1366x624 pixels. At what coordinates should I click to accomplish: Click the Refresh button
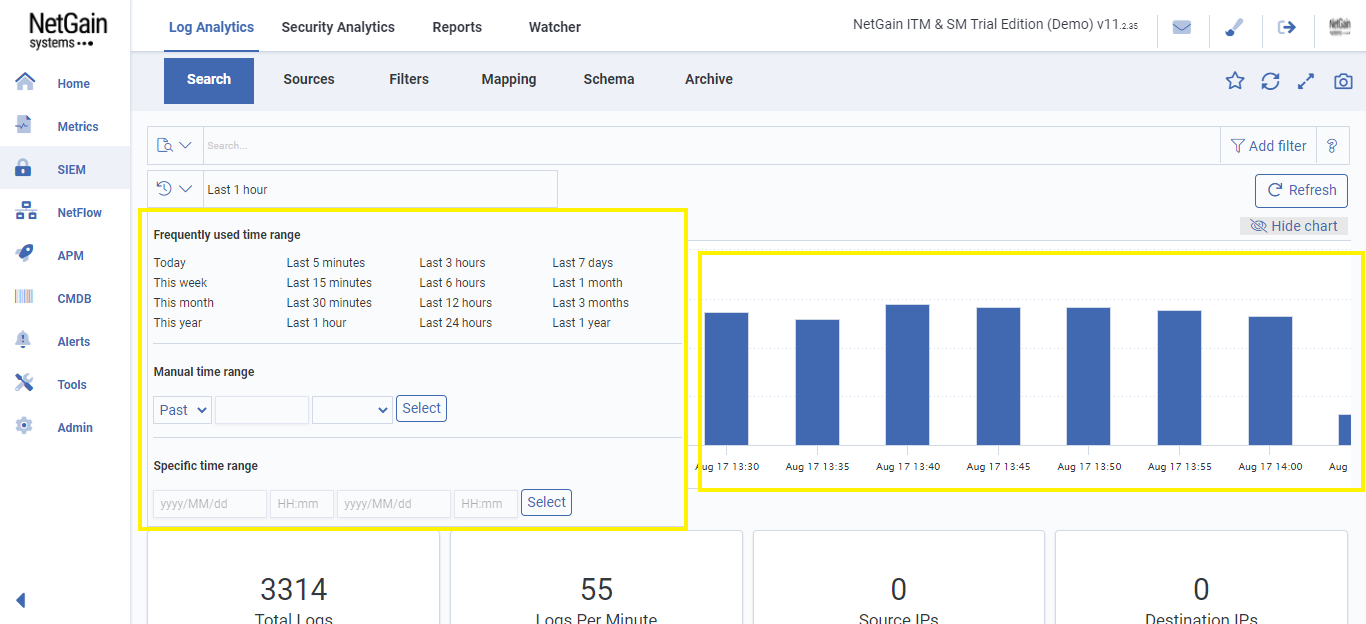1301,190
